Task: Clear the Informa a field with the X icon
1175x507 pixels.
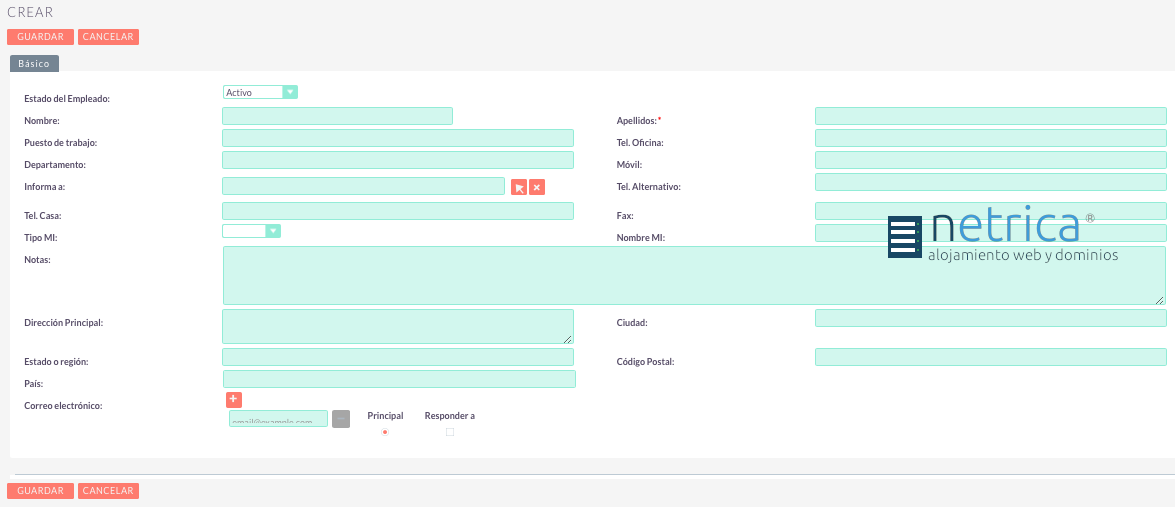Action: [x=537, y=187]
